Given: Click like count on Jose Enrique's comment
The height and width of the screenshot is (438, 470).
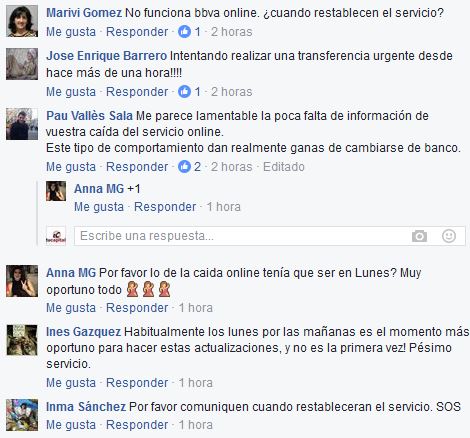Looking at the screenshot, I should [x=189, y=92].
